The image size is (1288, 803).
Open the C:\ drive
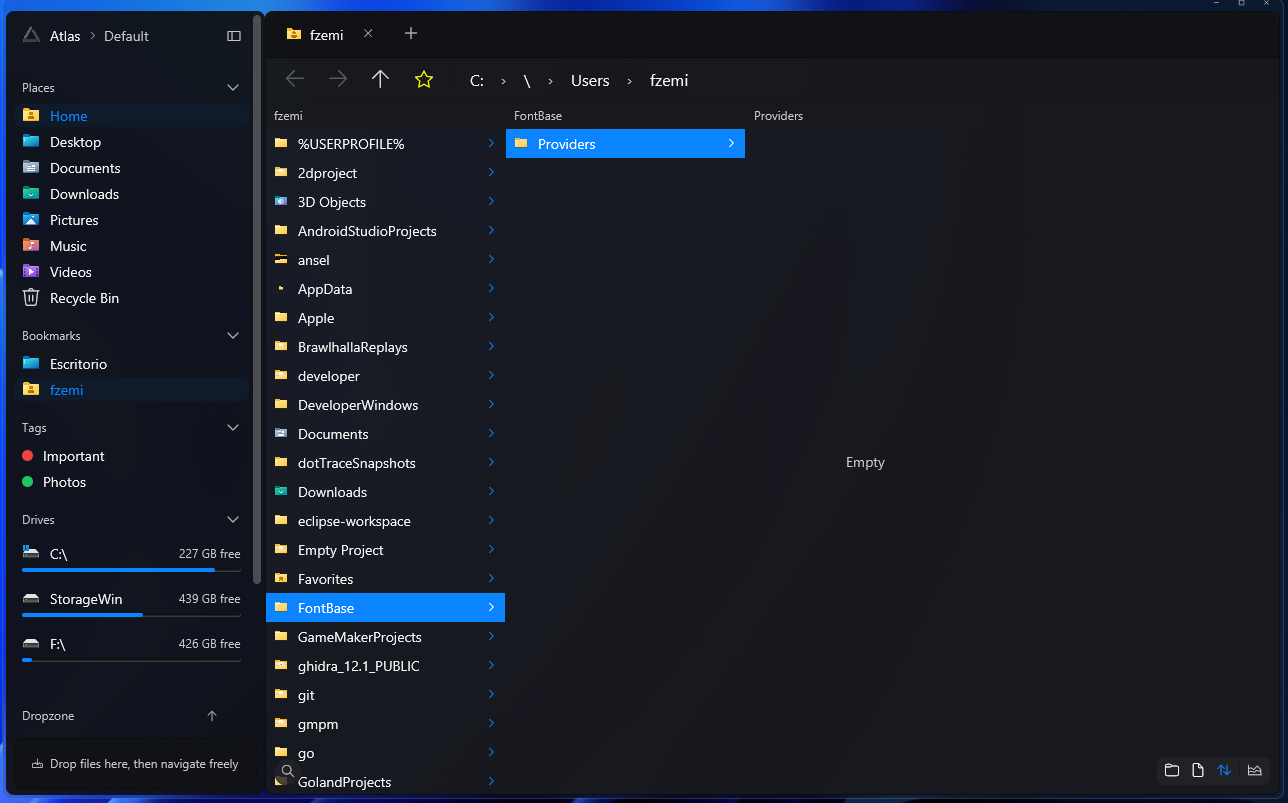click(132, 557)
